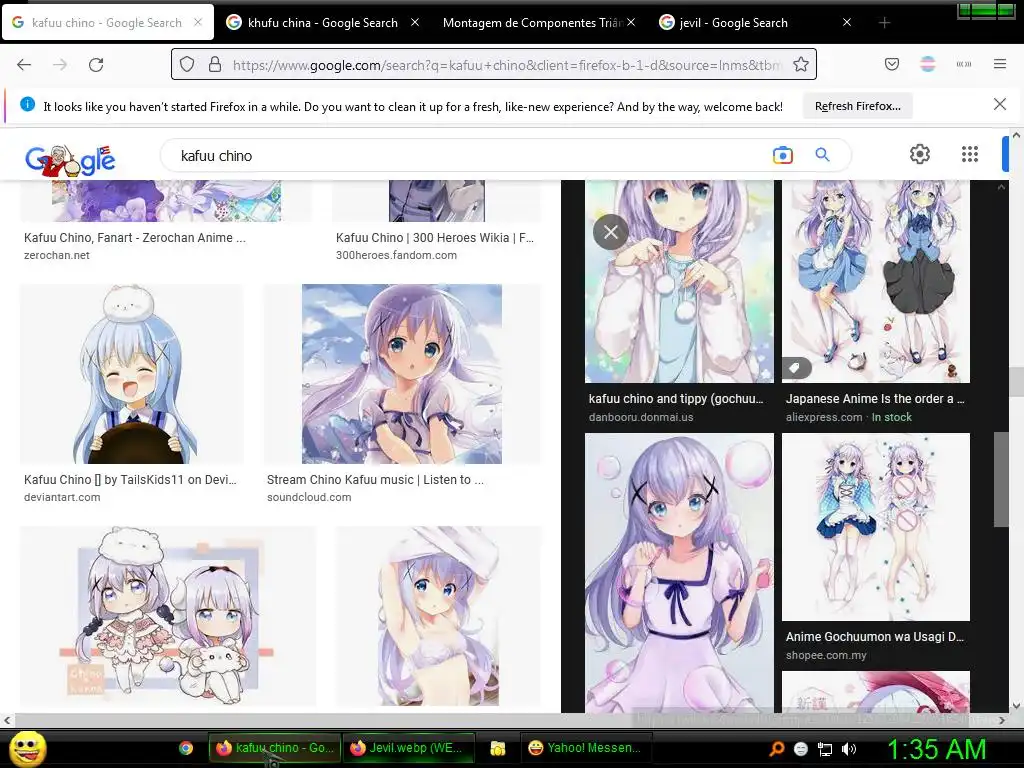1024x768 pixels.
Task: Click the preview panel scrollbar thumb
Action: point(1001,479)
